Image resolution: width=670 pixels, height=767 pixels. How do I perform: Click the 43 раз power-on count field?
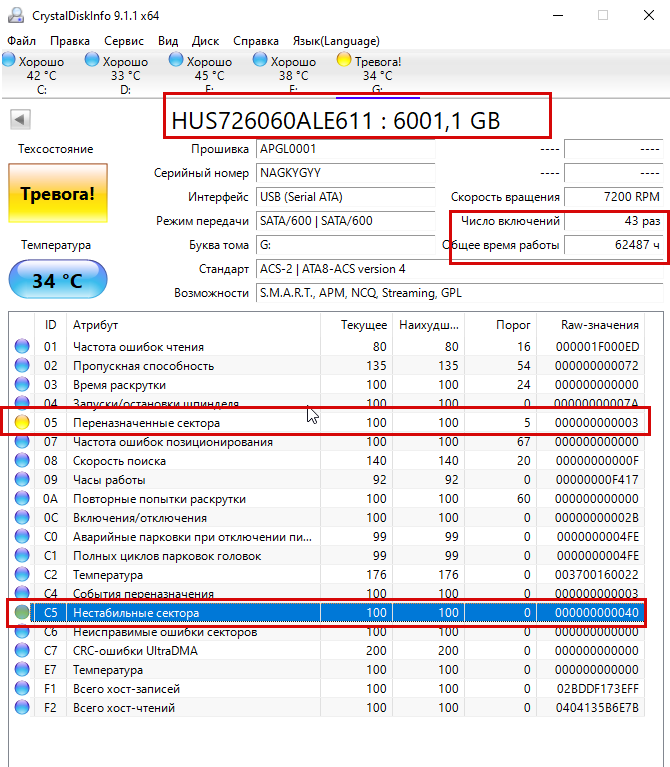[614, 221]
